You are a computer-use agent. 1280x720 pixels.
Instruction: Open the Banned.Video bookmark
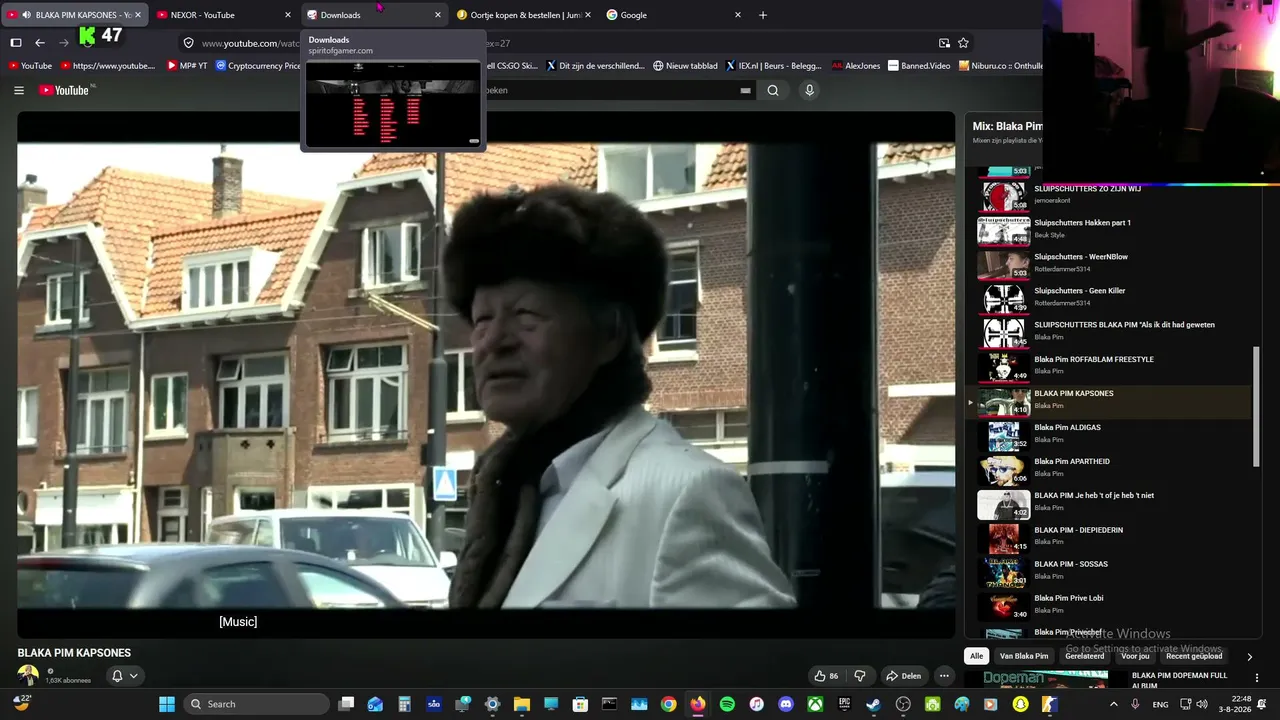(919, 66)
